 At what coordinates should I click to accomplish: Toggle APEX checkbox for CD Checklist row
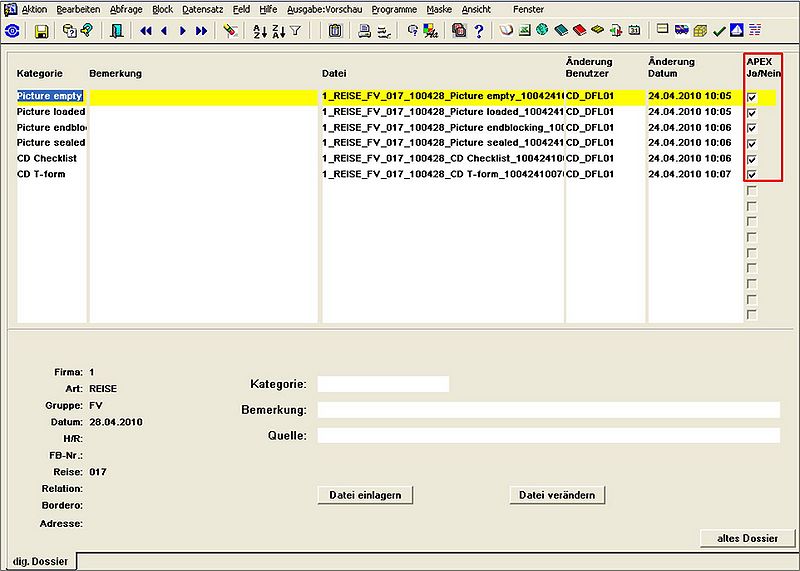point(752,159)
